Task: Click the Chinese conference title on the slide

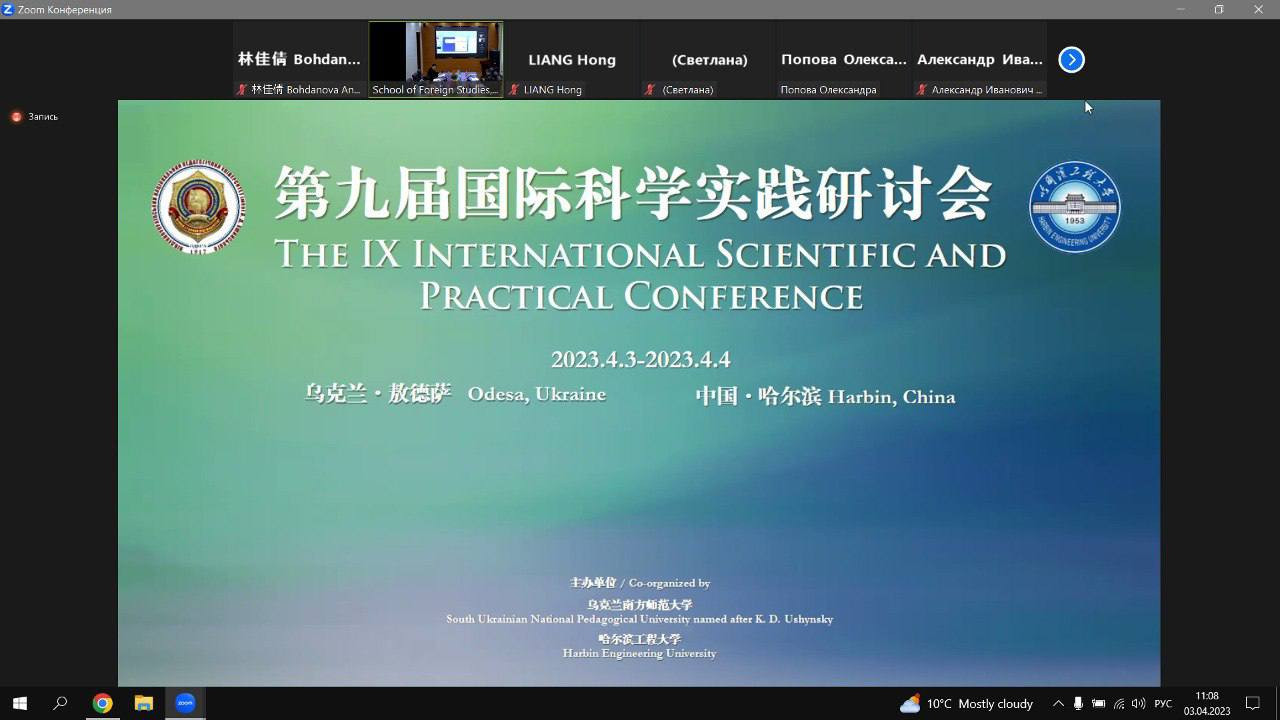Action: 633,193
